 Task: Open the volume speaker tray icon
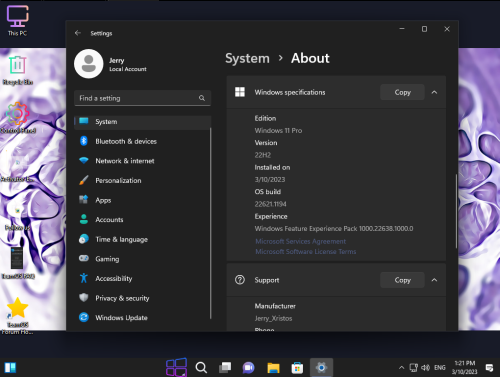(425, 368)
